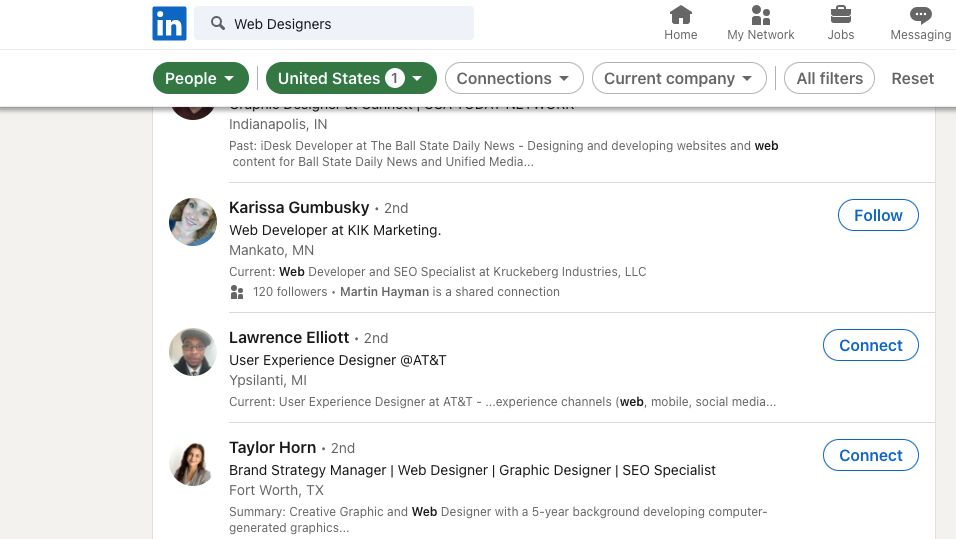Expand the Connections filter dropdown
956x539 pixels.
tap(513, 78)
